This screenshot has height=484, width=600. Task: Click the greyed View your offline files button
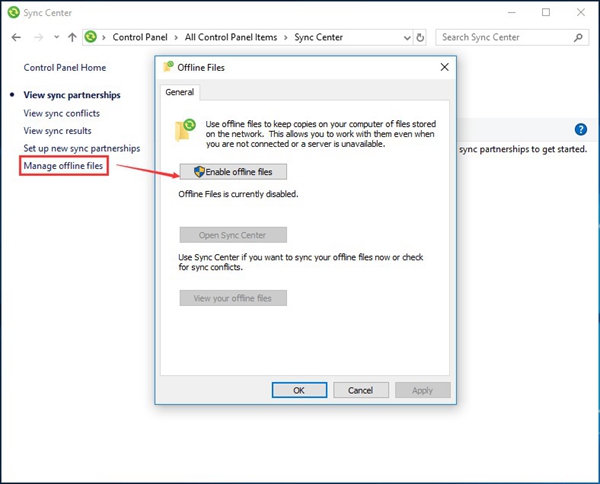pyautogui.click(x=233, y=298)
